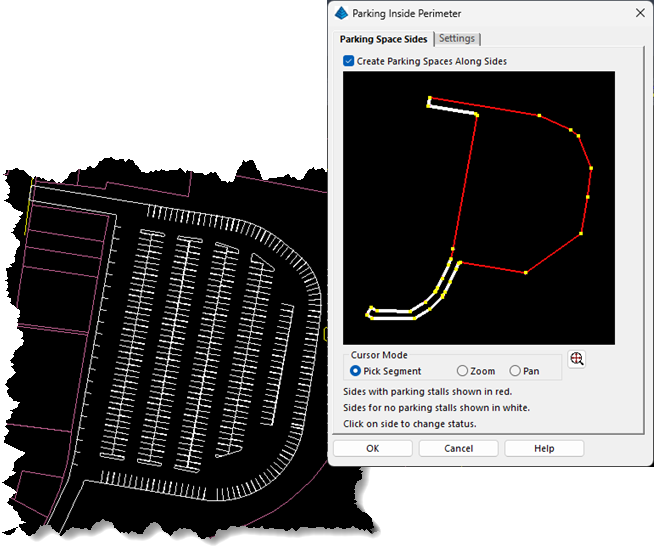Click the zoom extents magnifier icon
Image resolution: width=654 pixels, height=547 pixels.
(x=576, y=359)
